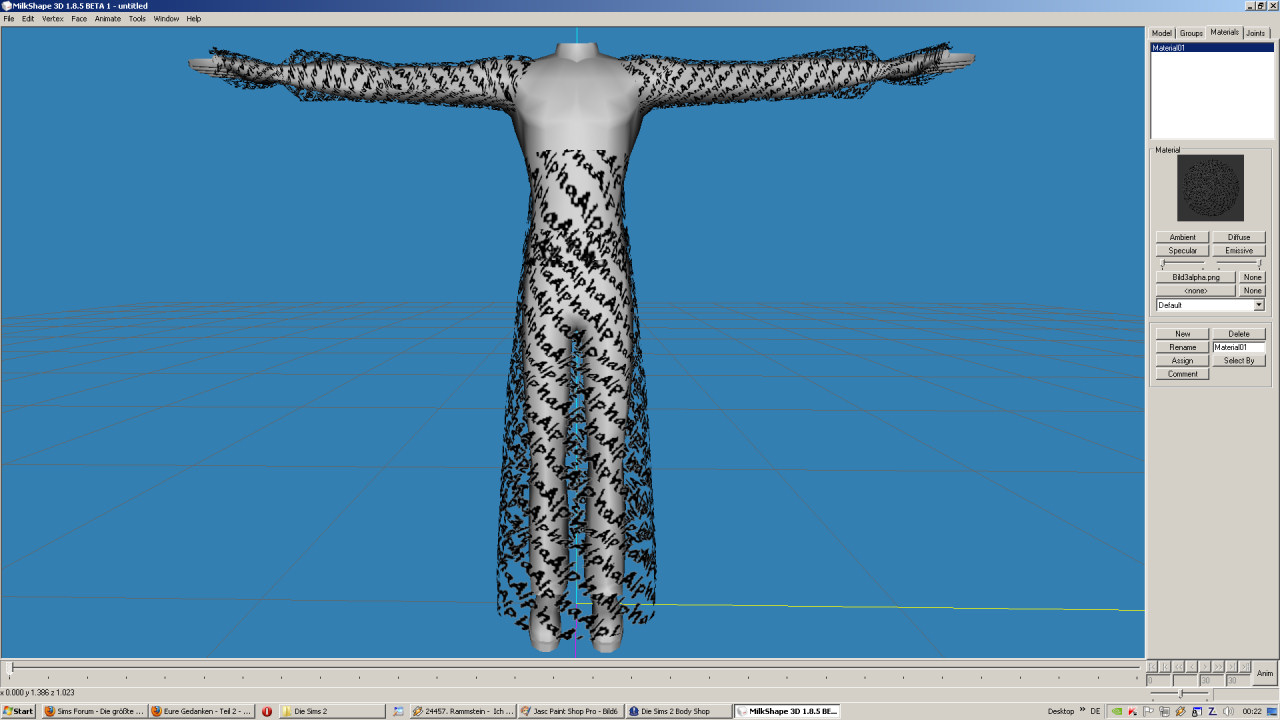Open the Edit menu
The height and width of the screenshot is (720, 1280).
pos(28,19)
